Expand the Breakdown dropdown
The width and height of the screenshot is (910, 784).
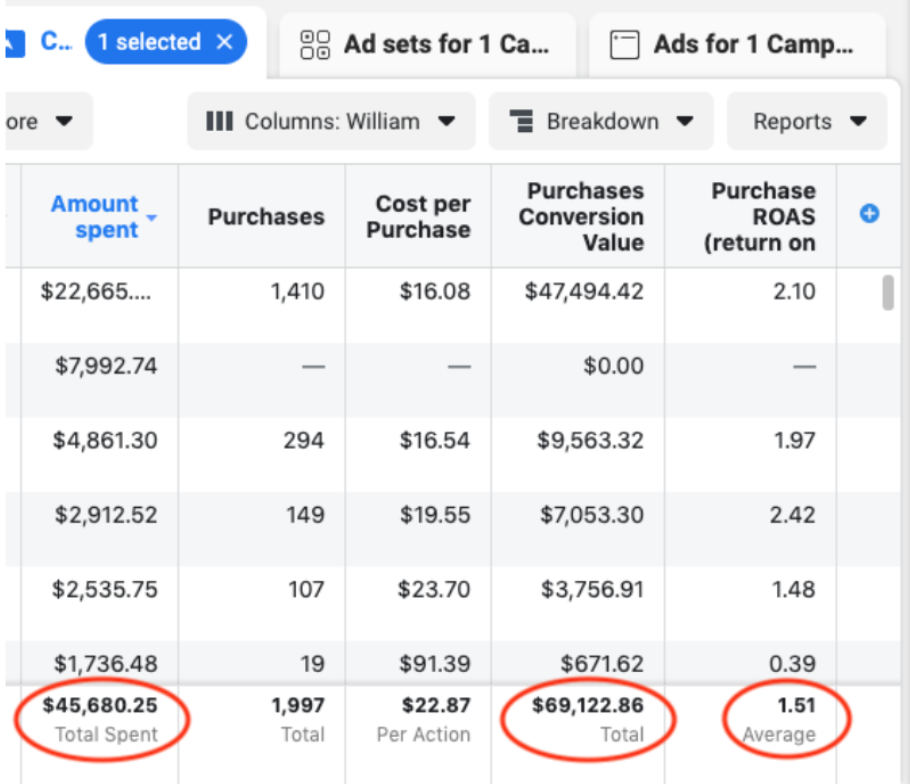(x=600, y=120)
